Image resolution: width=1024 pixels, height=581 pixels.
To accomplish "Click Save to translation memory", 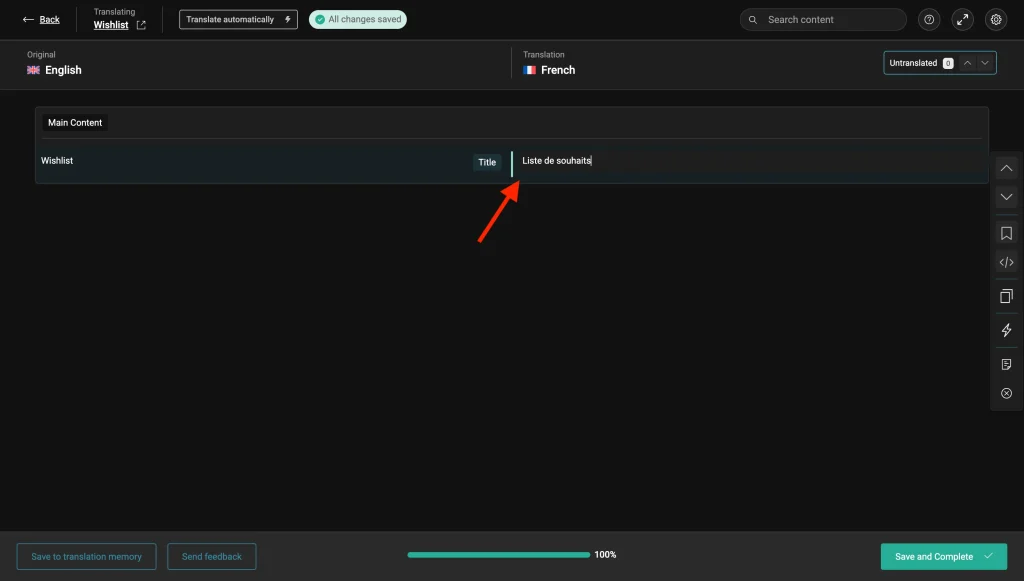I will (86, 556).
